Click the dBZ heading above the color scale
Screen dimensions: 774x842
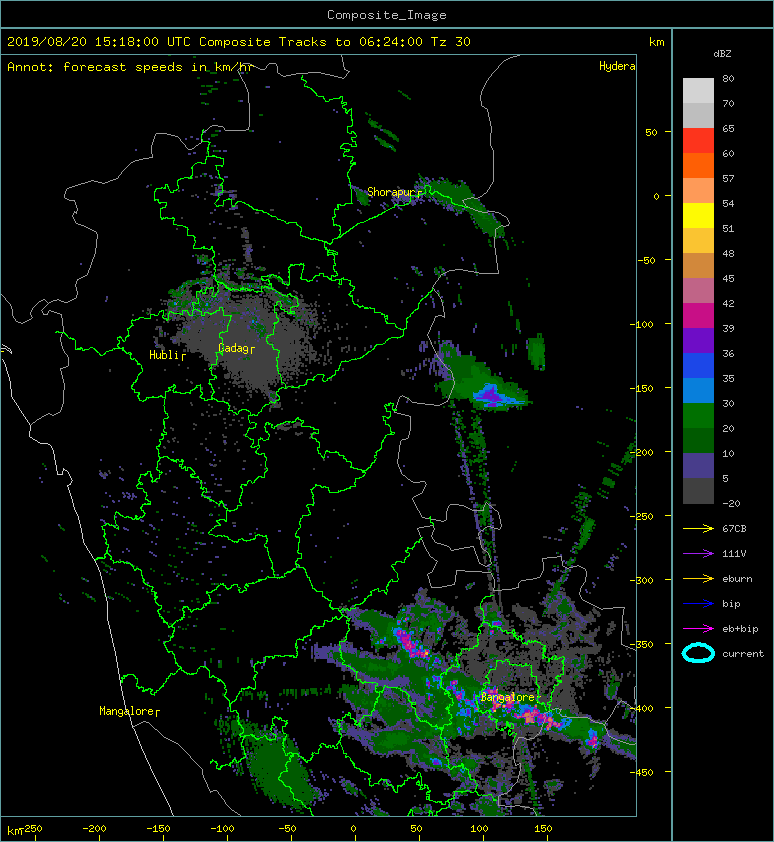pos(722,54)
